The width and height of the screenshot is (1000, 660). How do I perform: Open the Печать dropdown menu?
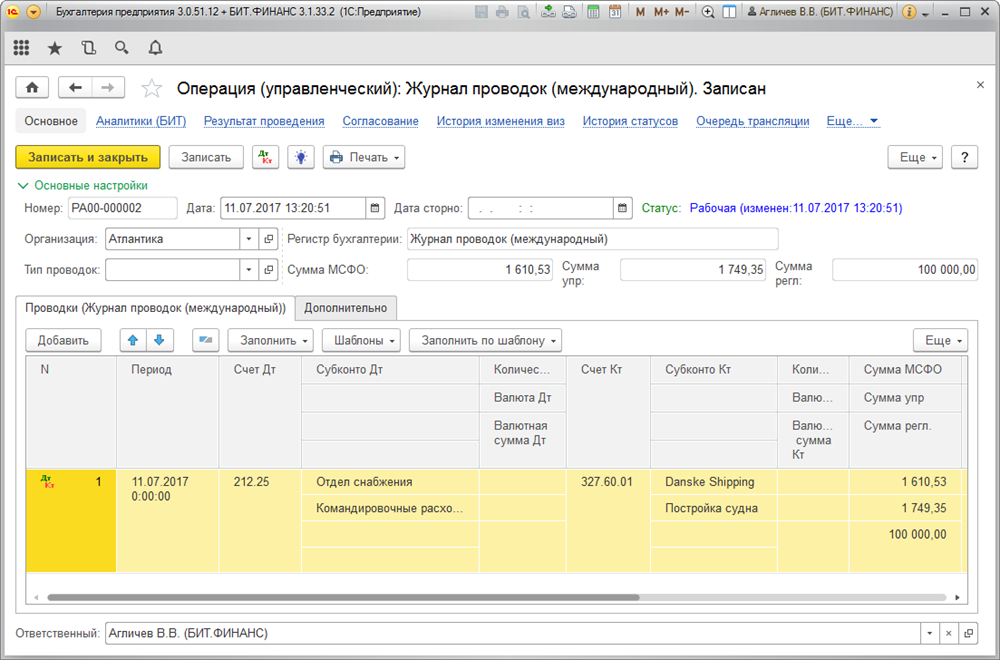(364, 157)
